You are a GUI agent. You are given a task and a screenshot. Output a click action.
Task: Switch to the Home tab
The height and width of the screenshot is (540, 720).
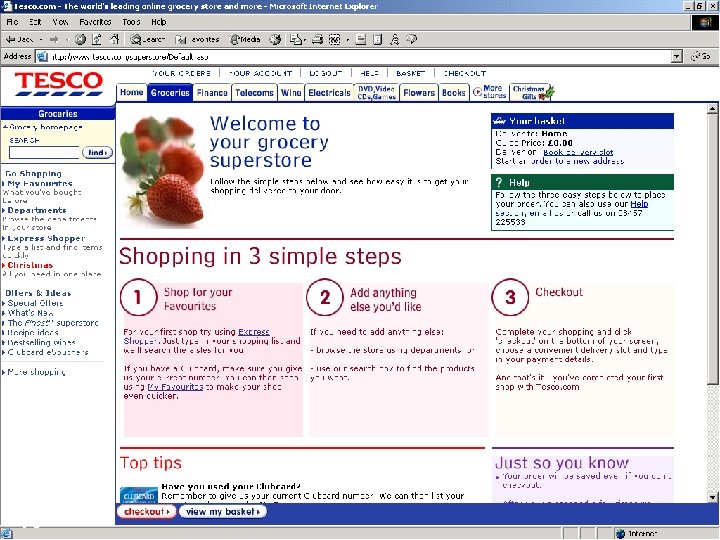[132, 92]
